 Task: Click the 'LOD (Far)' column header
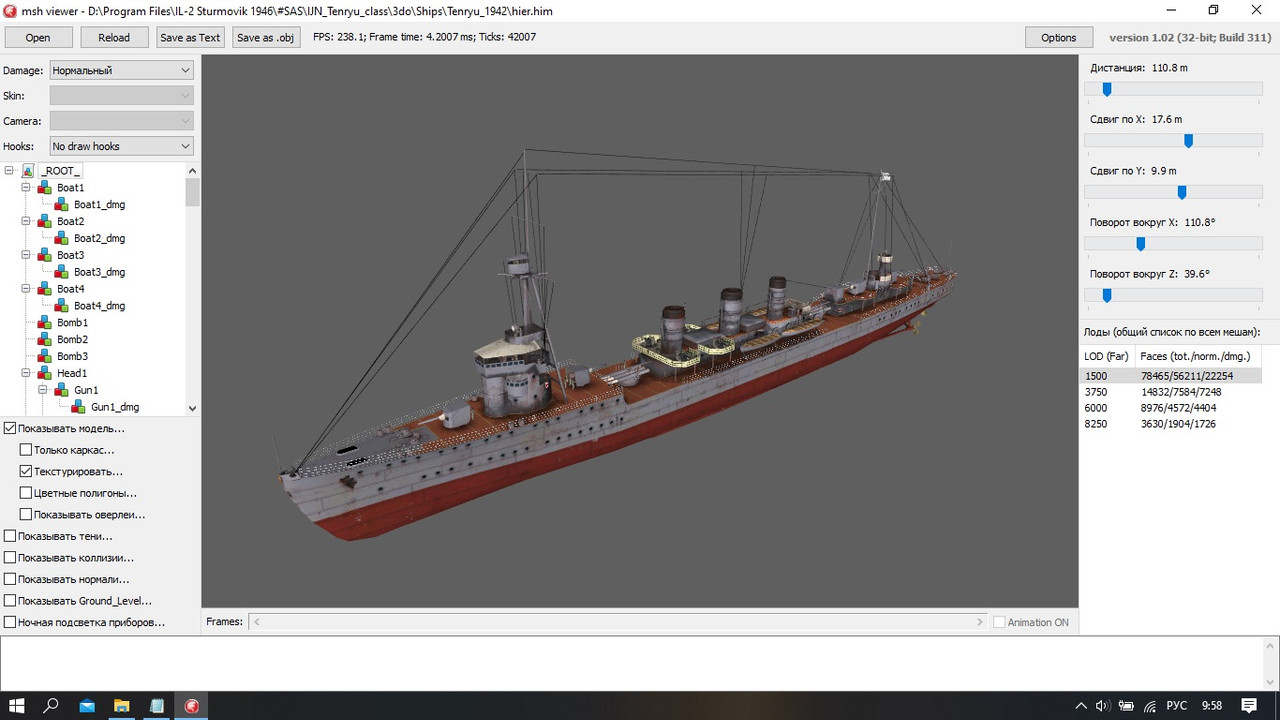(1107, 356)
